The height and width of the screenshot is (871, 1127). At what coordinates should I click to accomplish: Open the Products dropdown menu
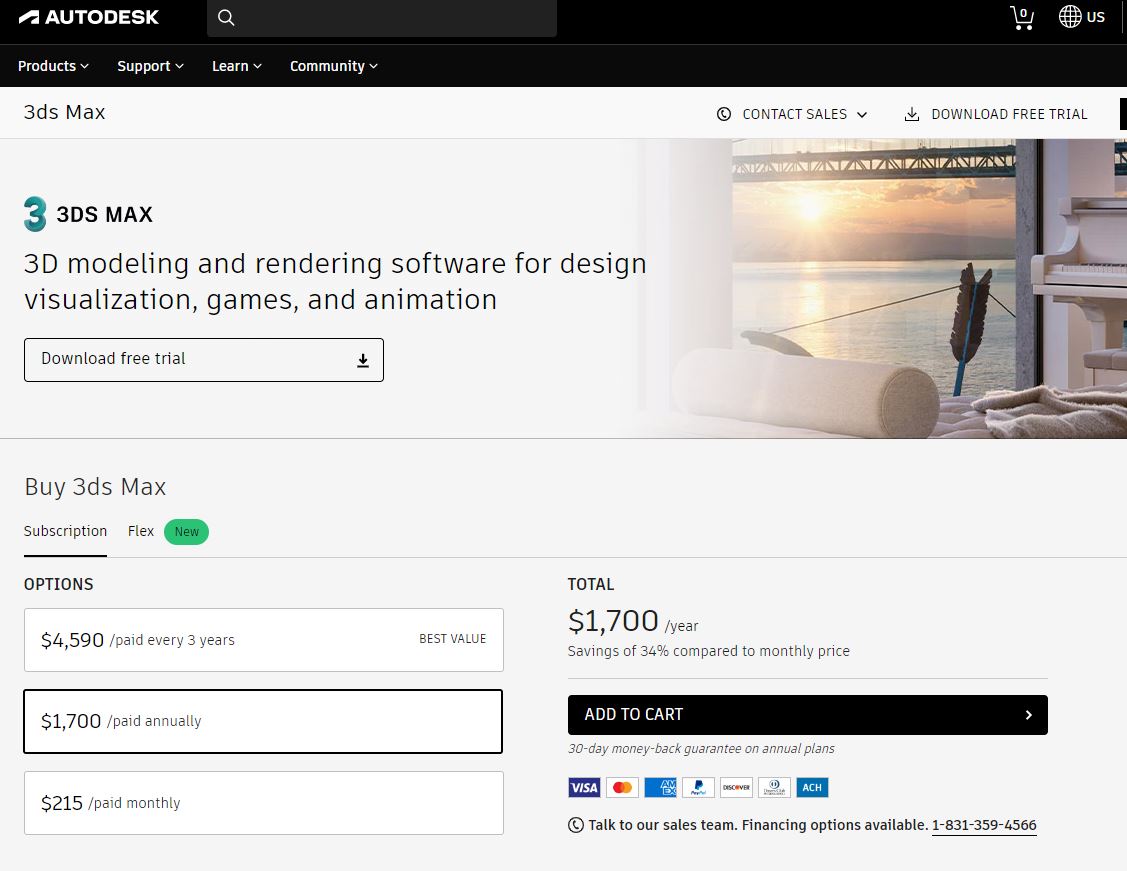pos(53,66)
